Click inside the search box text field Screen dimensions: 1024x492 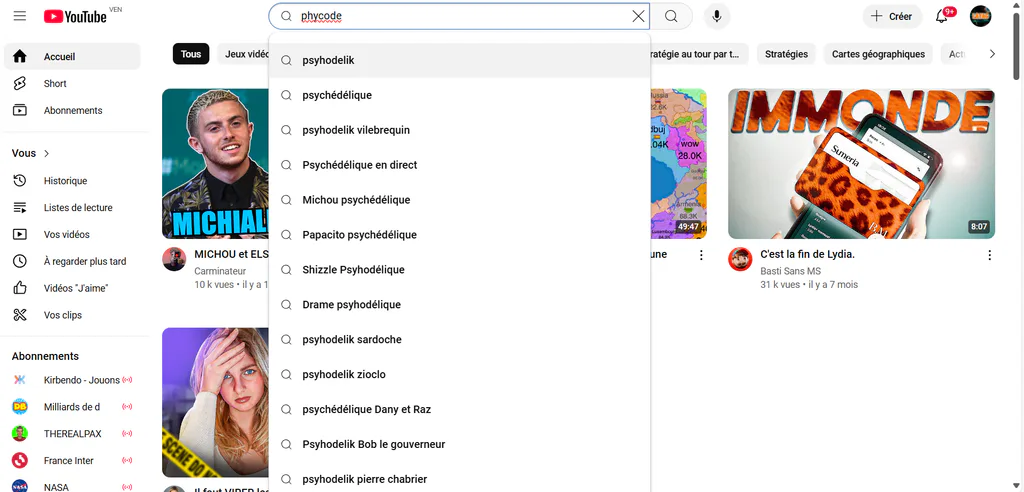[460, 16]
